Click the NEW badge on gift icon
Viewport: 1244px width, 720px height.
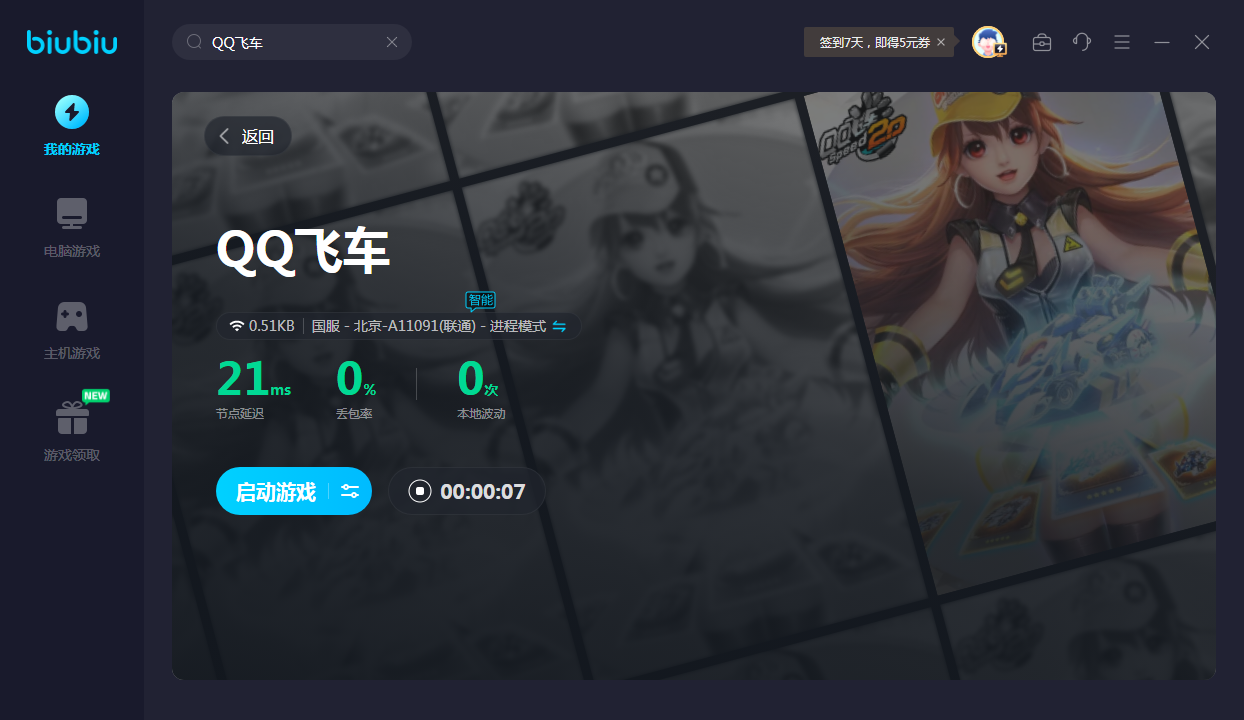96,396
